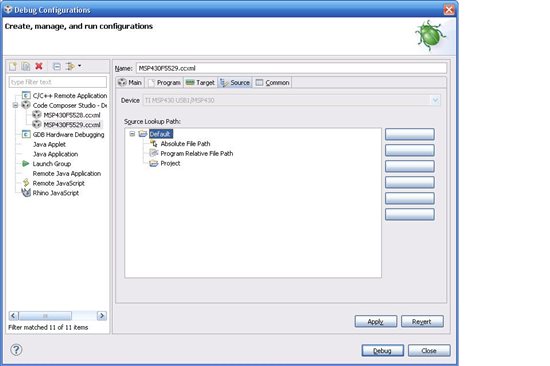This screenshot has height=366, width=550.
Task: Select 'Program Relative File Path' entry
Action: (197, 153)
